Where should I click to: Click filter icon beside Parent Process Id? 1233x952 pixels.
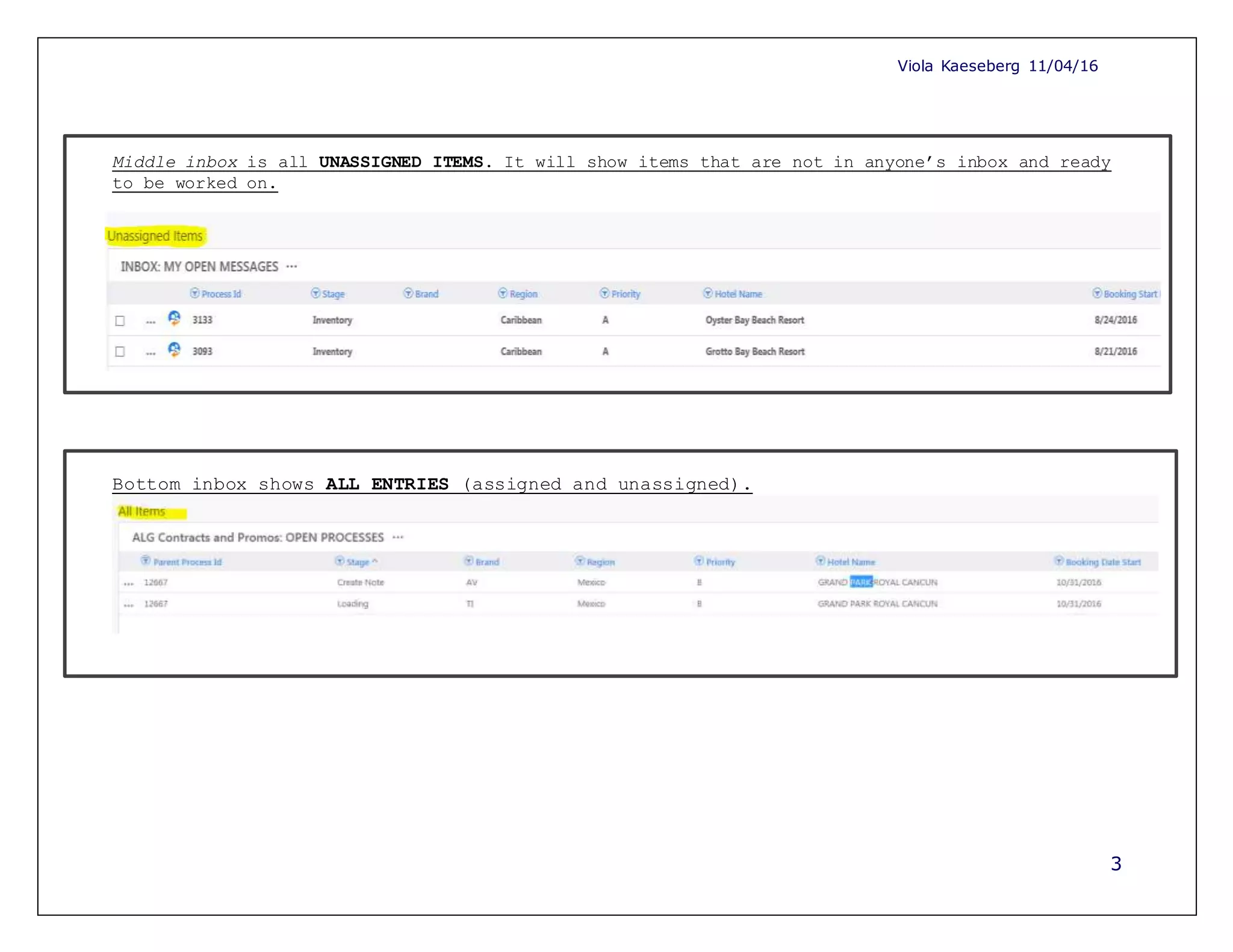pyautogui.click(x=146, y=561)
